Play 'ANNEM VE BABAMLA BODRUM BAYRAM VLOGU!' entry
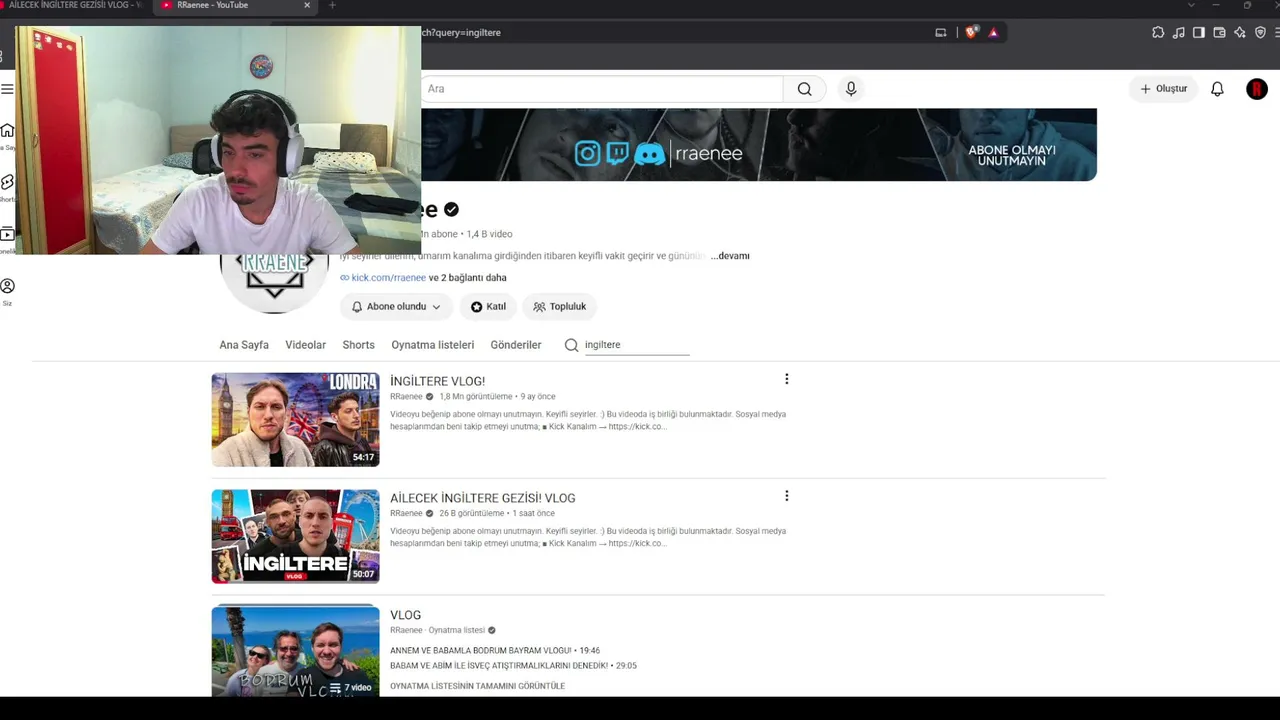This screenshot has width=1280, height=720. 494,651
